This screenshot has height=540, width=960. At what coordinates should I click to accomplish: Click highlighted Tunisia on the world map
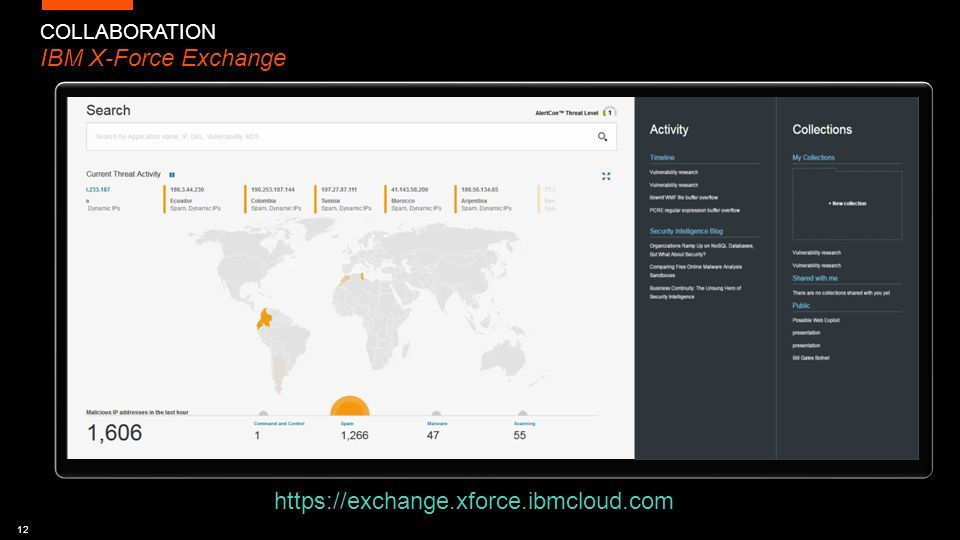click(x=362, y=277)
